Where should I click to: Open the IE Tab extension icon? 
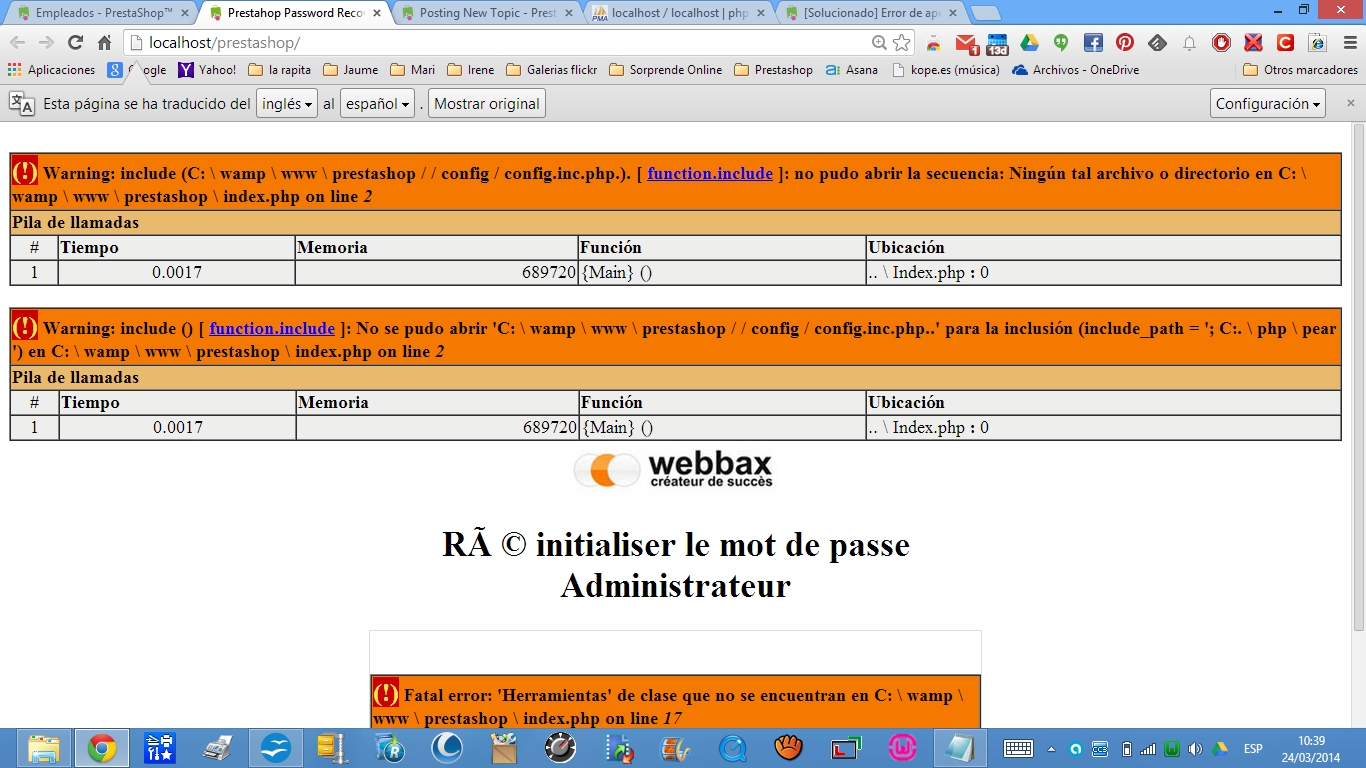pos(1317,43)
